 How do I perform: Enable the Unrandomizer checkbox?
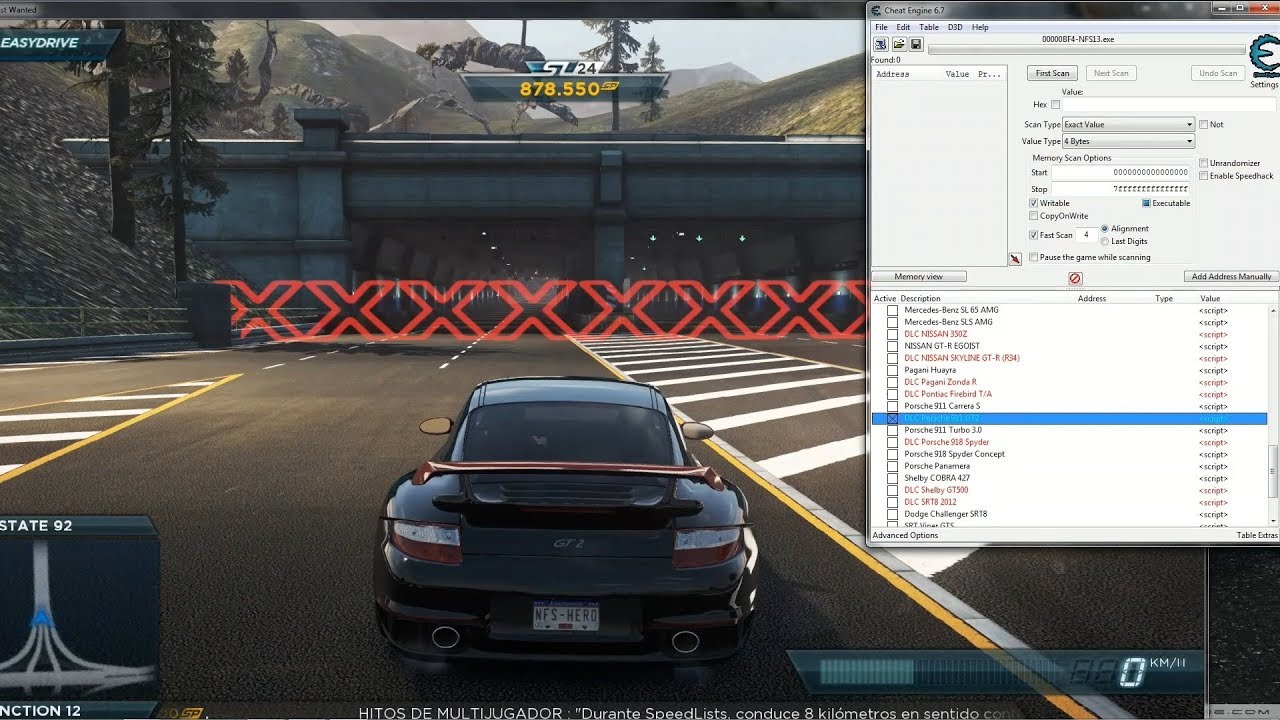point(1203,163)
